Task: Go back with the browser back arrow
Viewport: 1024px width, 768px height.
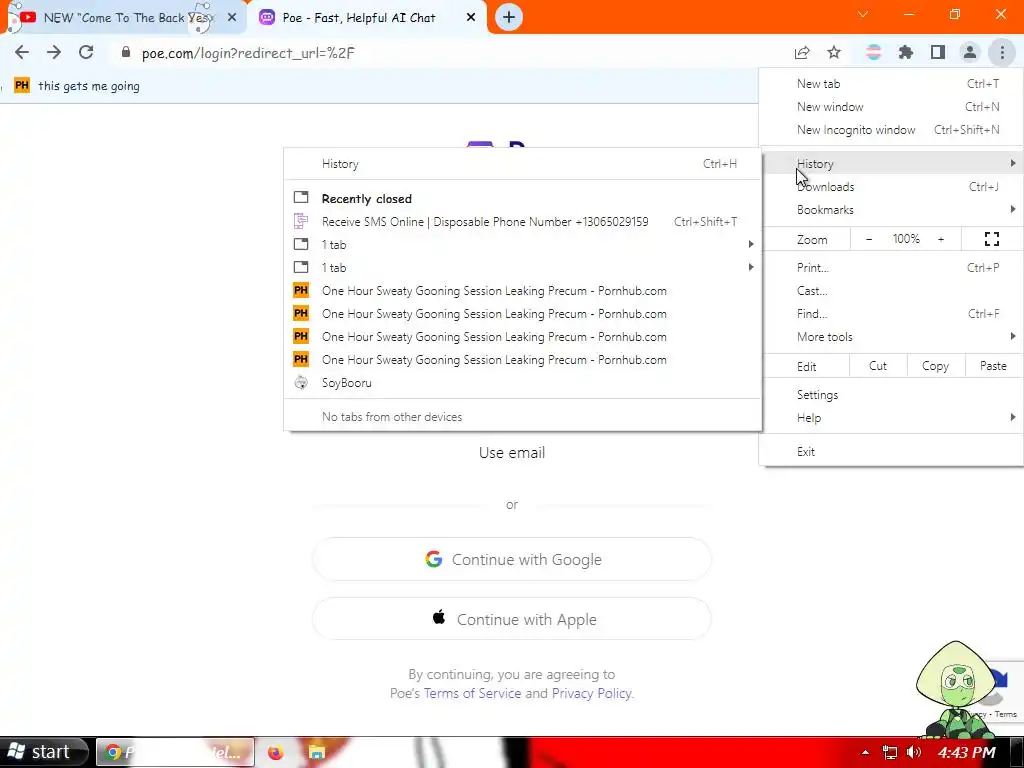Action: coord(22,52)
